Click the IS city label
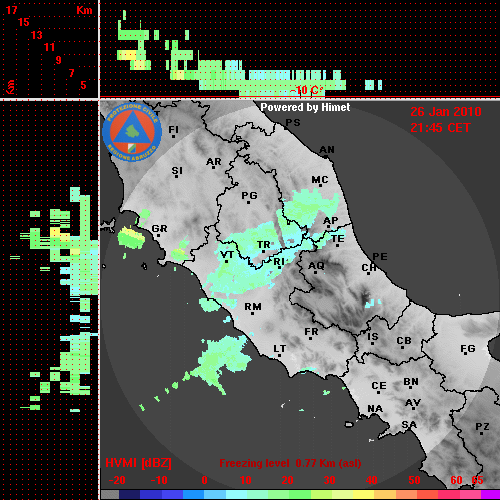This screenshot has width=500, height=500. coord(373,337)
